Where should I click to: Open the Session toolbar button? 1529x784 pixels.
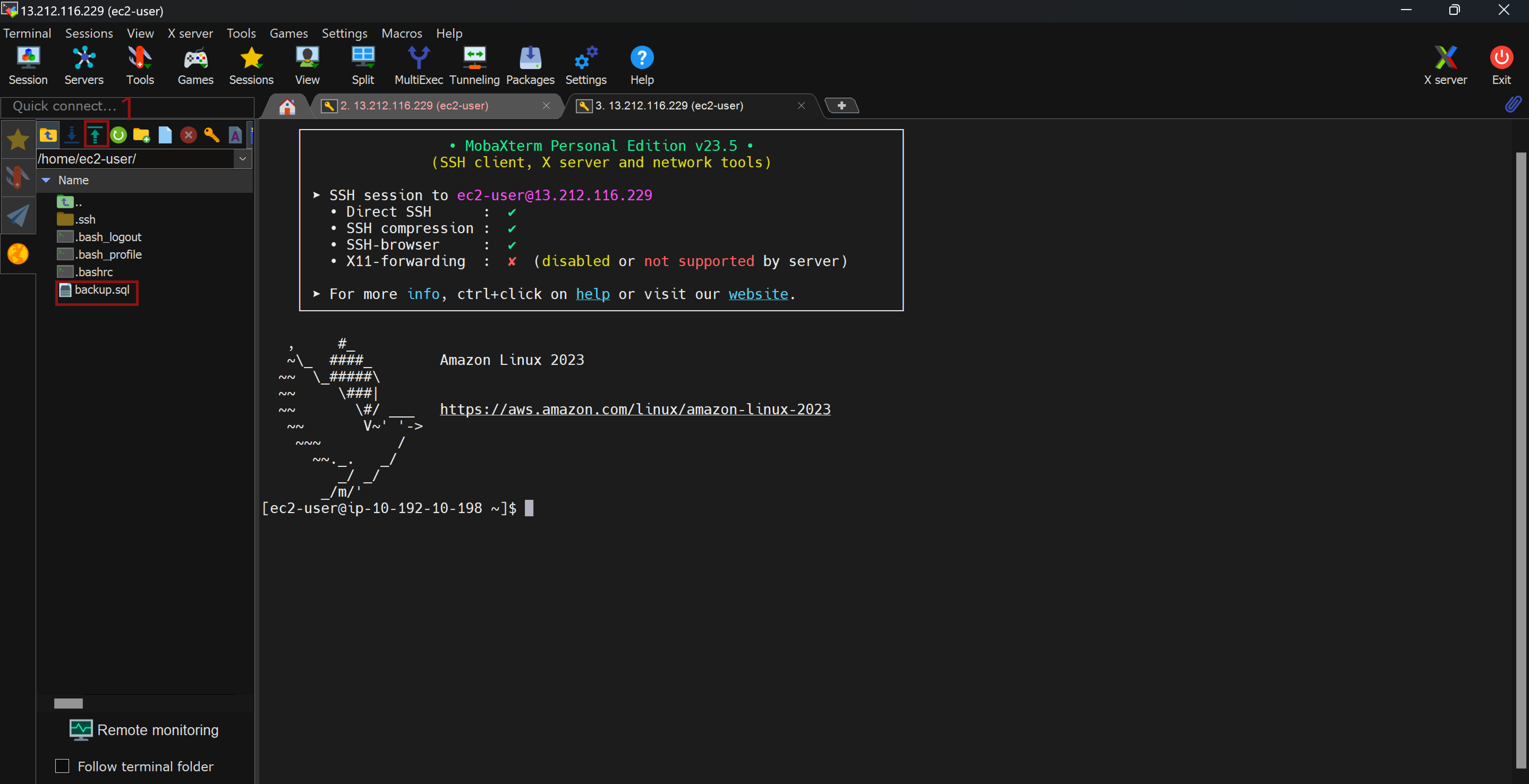coord(28,66)
